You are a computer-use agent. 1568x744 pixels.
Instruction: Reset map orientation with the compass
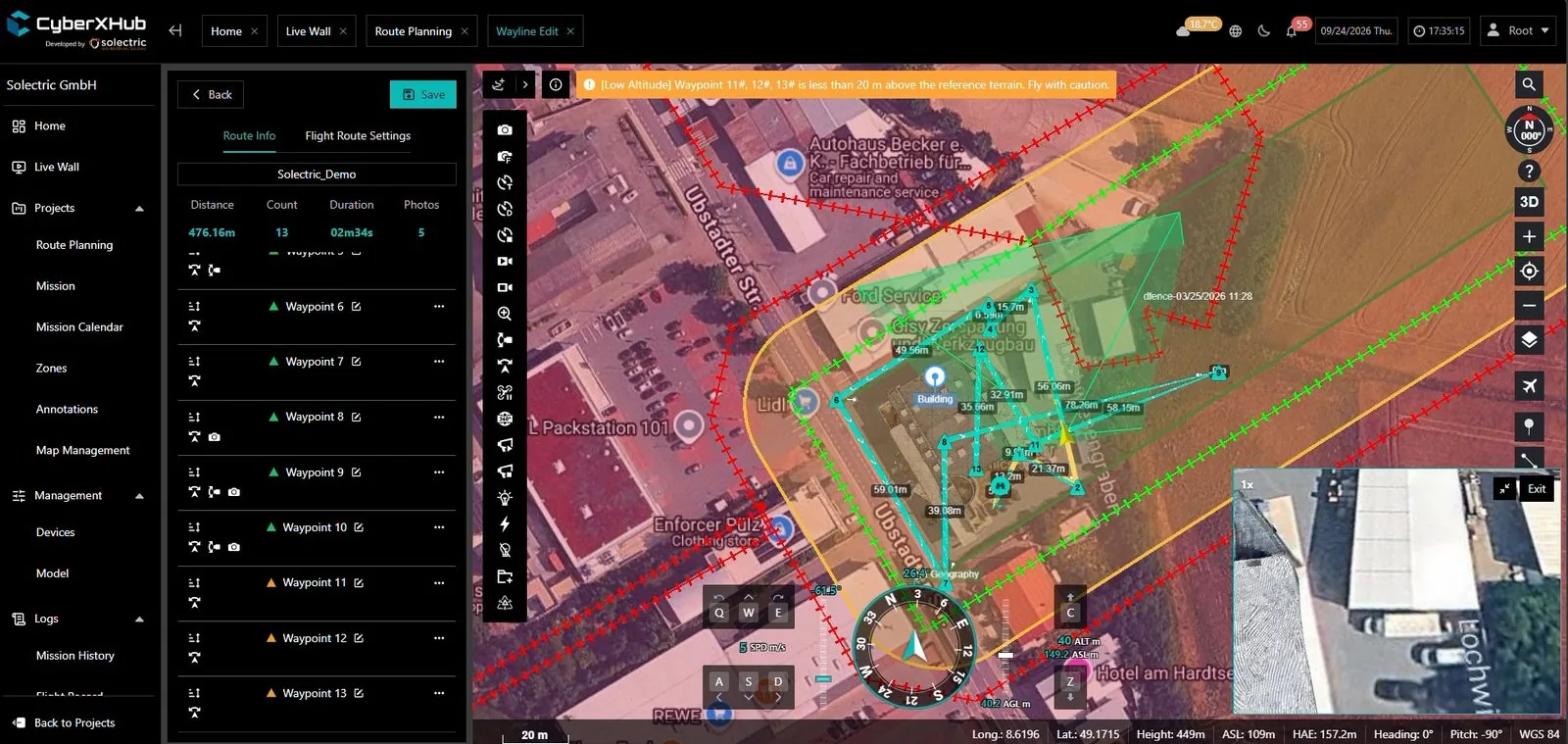tap(1529, 130)
